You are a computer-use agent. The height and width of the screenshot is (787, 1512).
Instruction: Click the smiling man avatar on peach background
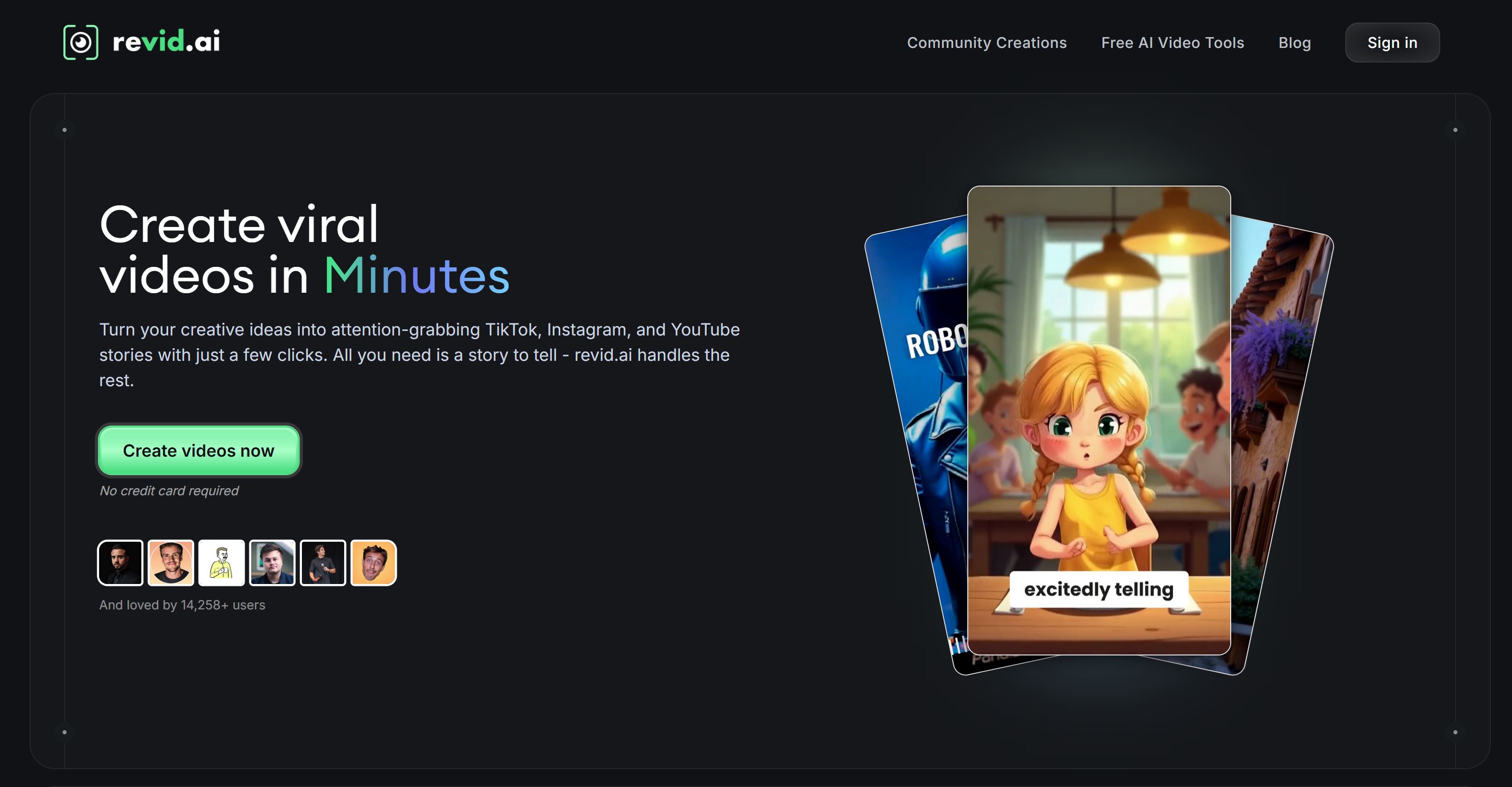point(171,563)
